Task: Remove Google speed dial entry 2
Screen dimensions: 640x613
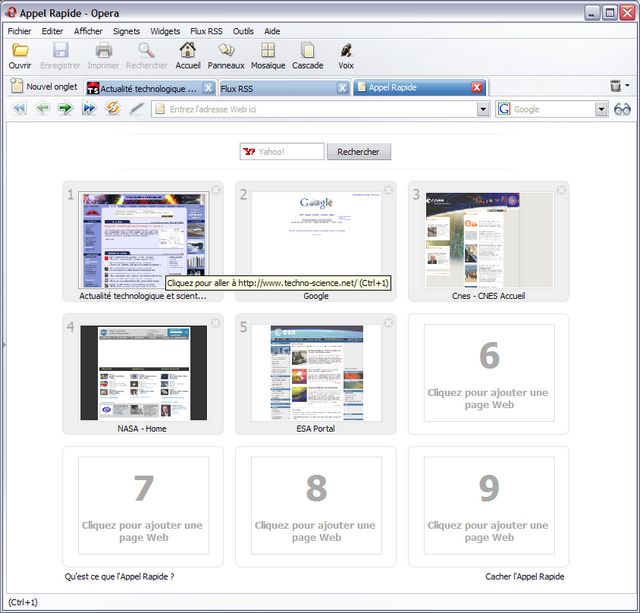Action: 389,190
